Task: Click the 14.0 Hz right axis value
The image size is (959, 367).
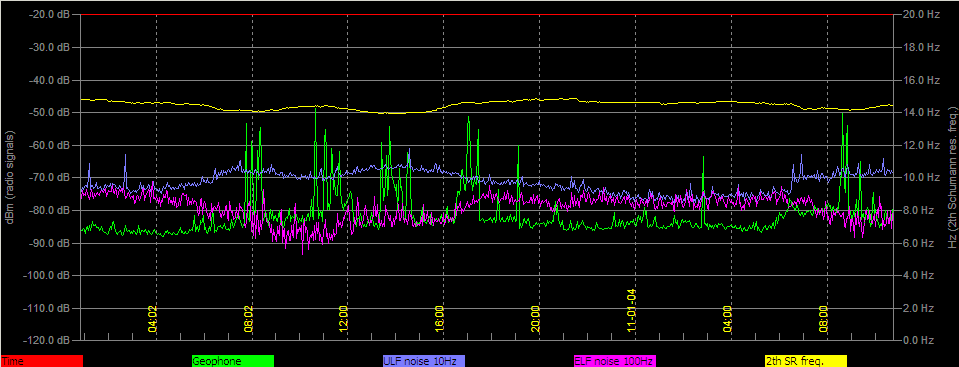Action: point(922,112)
